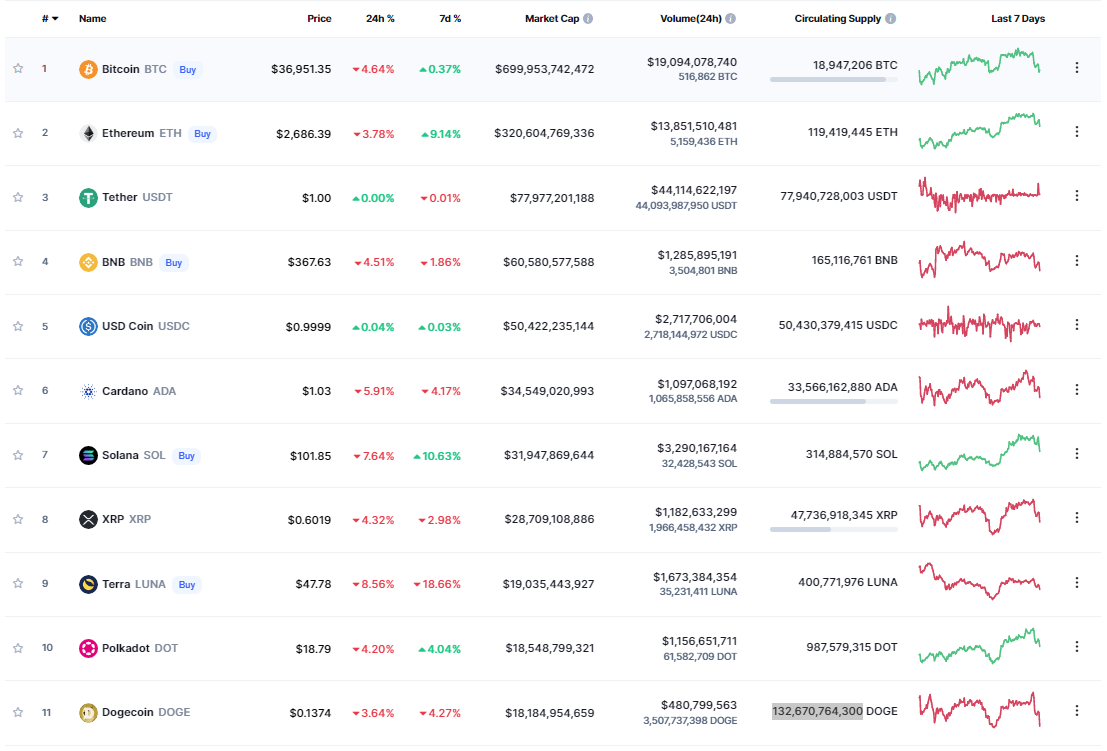Click the Dogecoin coin icon
Viewport: 1107px width, 751px height.
[90, 711]
